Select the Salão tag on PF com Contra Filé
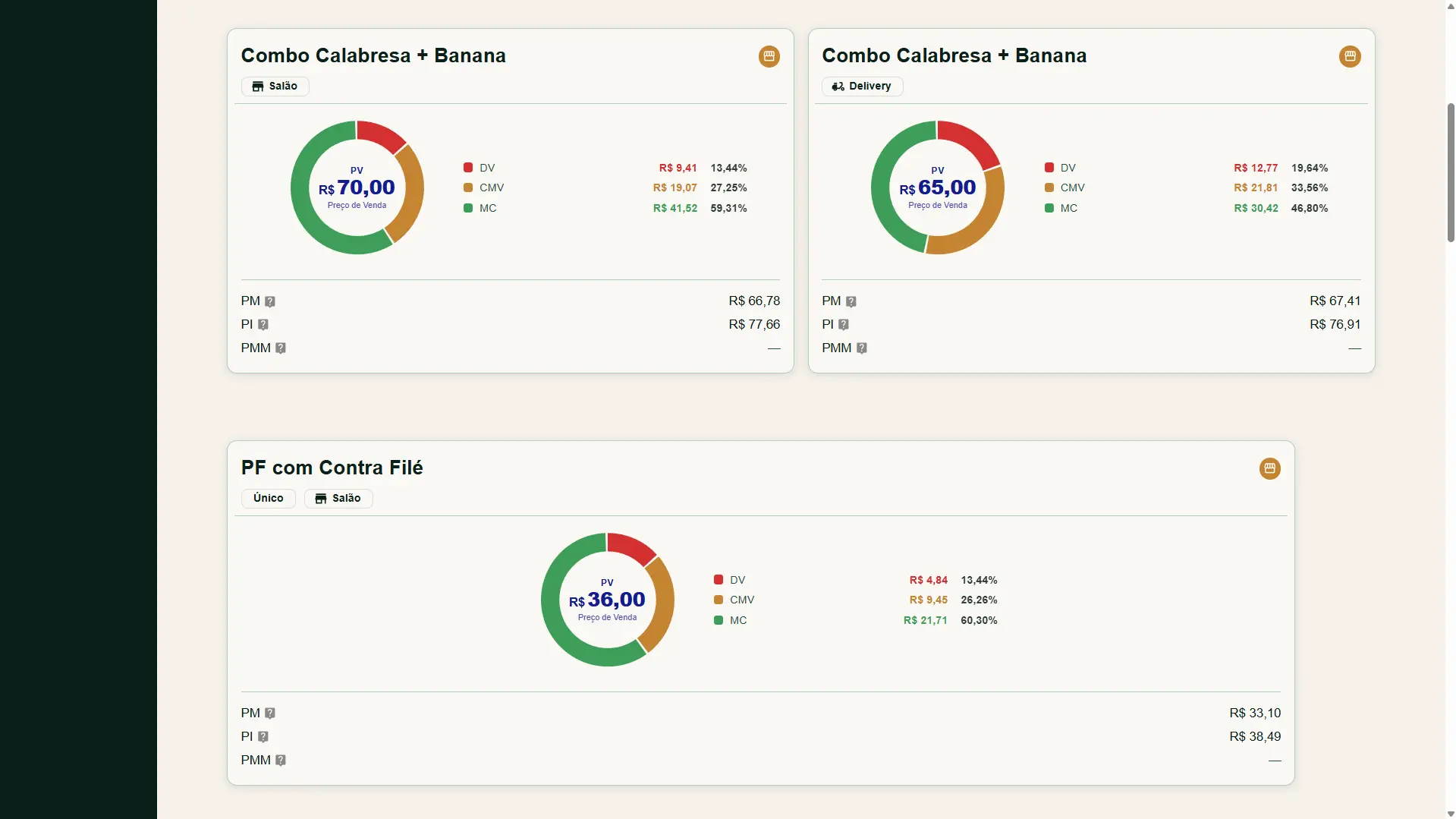 (x=338, y=498)
